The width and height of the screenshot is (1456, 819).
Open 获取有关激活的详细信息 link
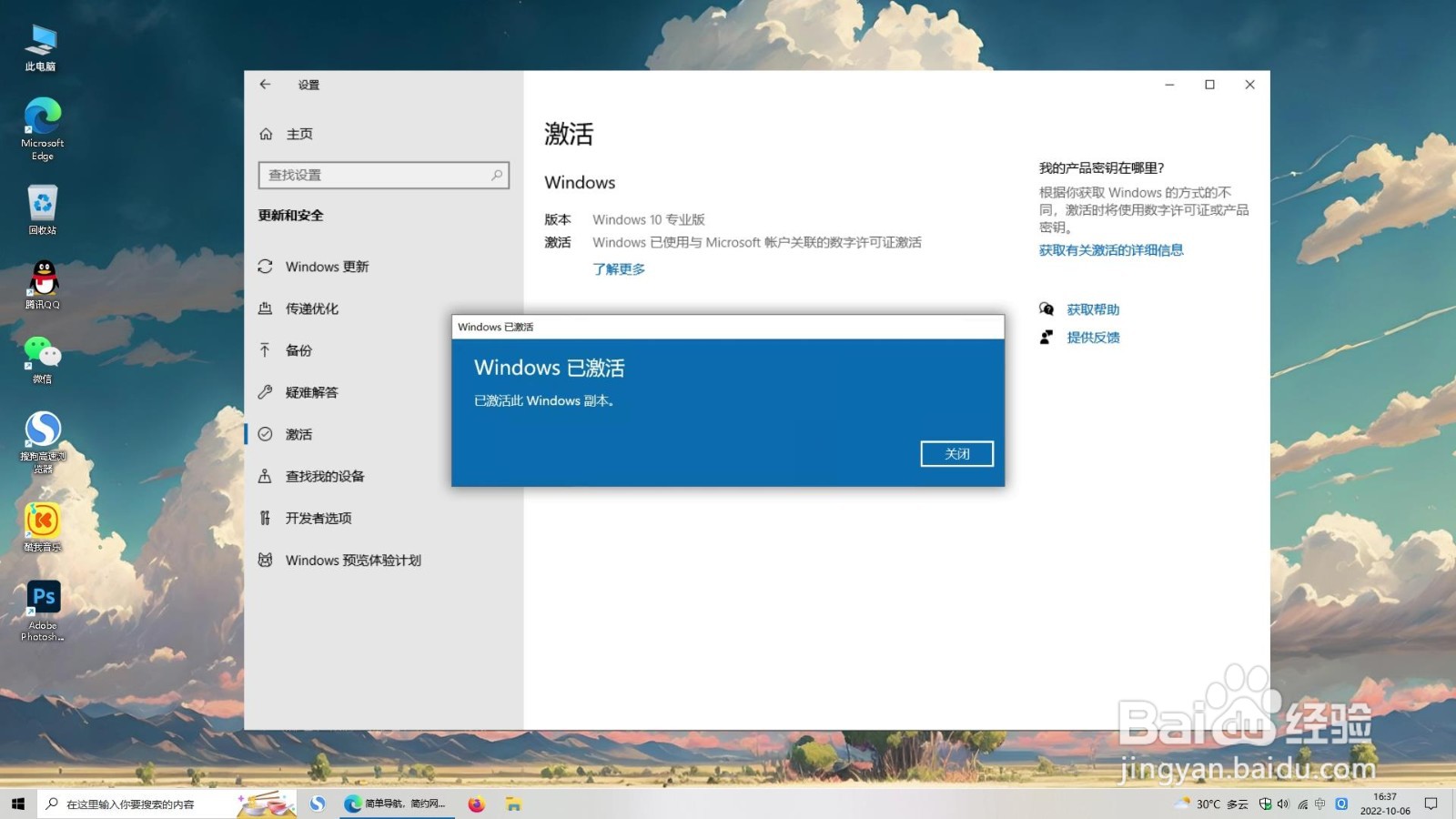[x=1111, y=250]
